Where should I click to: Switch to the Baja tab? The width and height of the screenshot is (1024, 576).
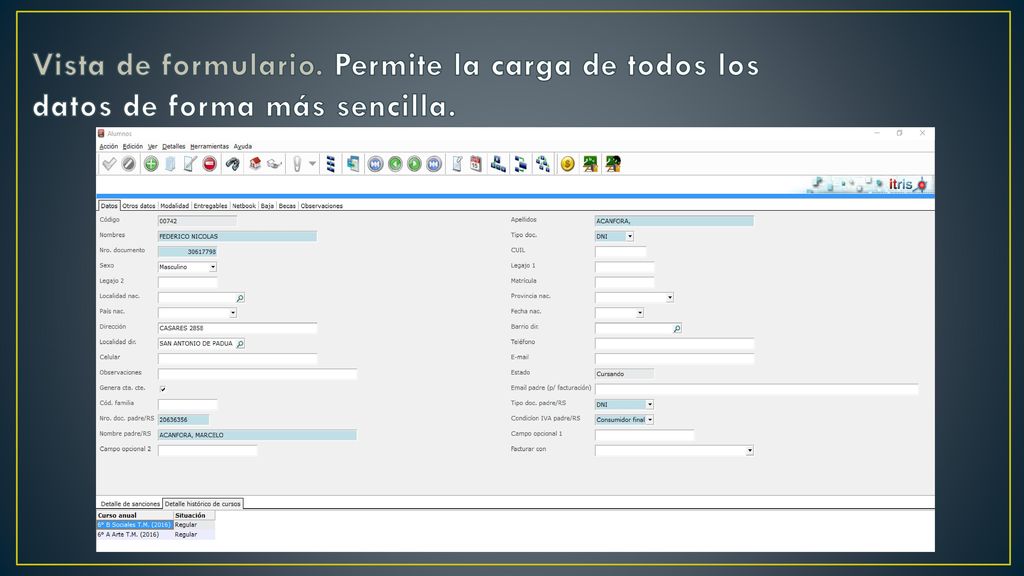268,206
